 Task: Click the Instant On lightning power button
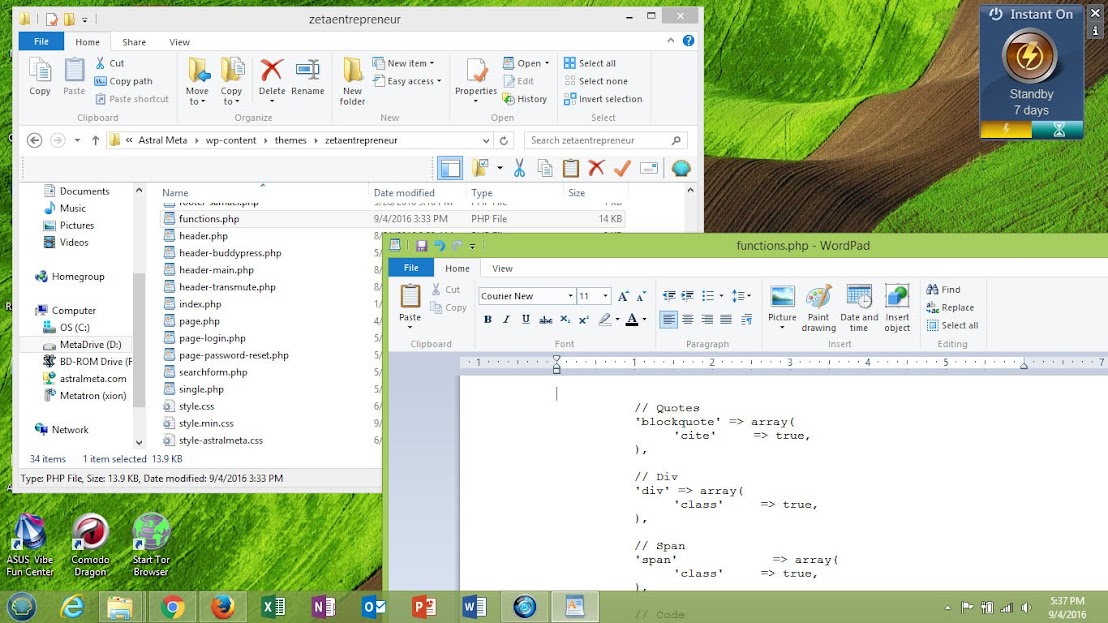pyautogui.click(x=1030, y=56)
